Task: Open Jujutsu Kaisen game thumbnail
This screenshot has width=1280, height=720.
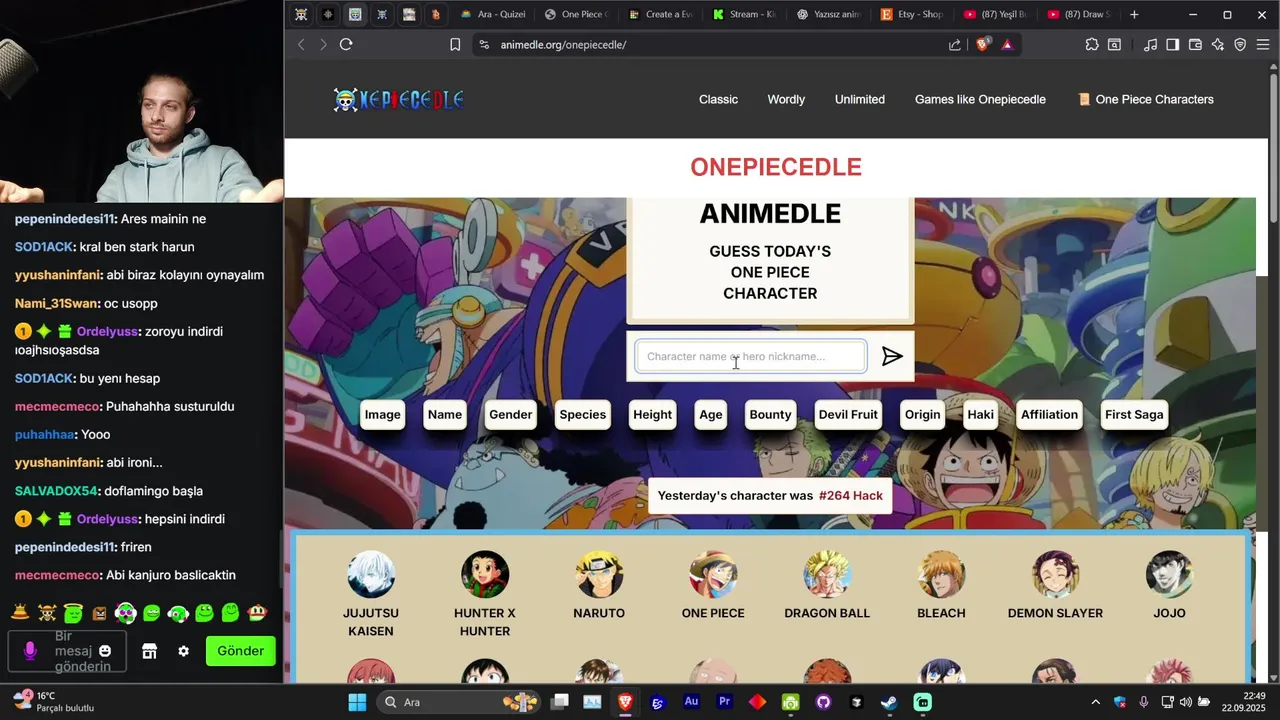Action: click(x=371, y=574)
